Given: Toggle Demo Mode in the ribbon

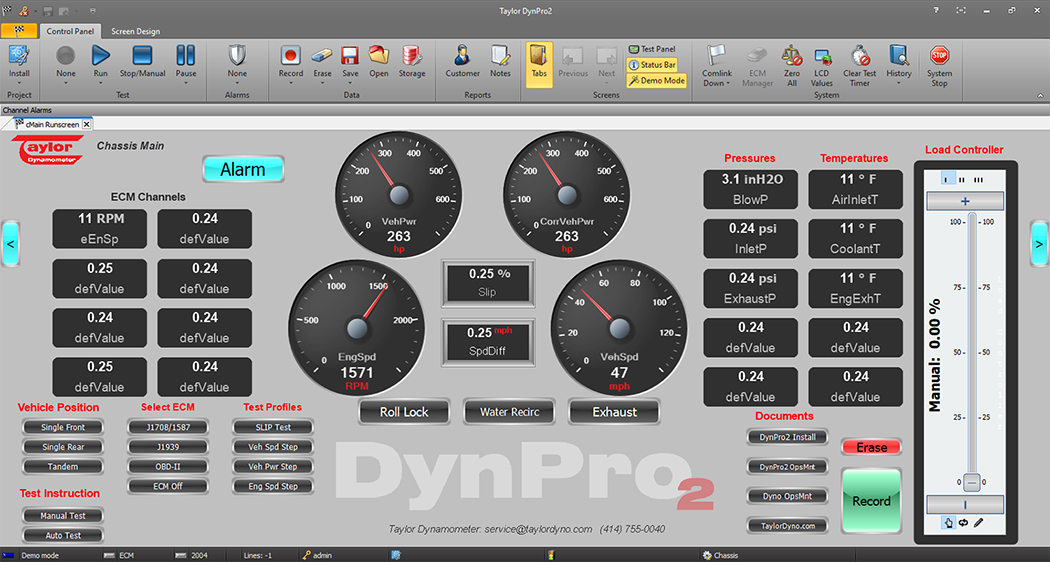Looking at the screenshot, I should [657, 80].
